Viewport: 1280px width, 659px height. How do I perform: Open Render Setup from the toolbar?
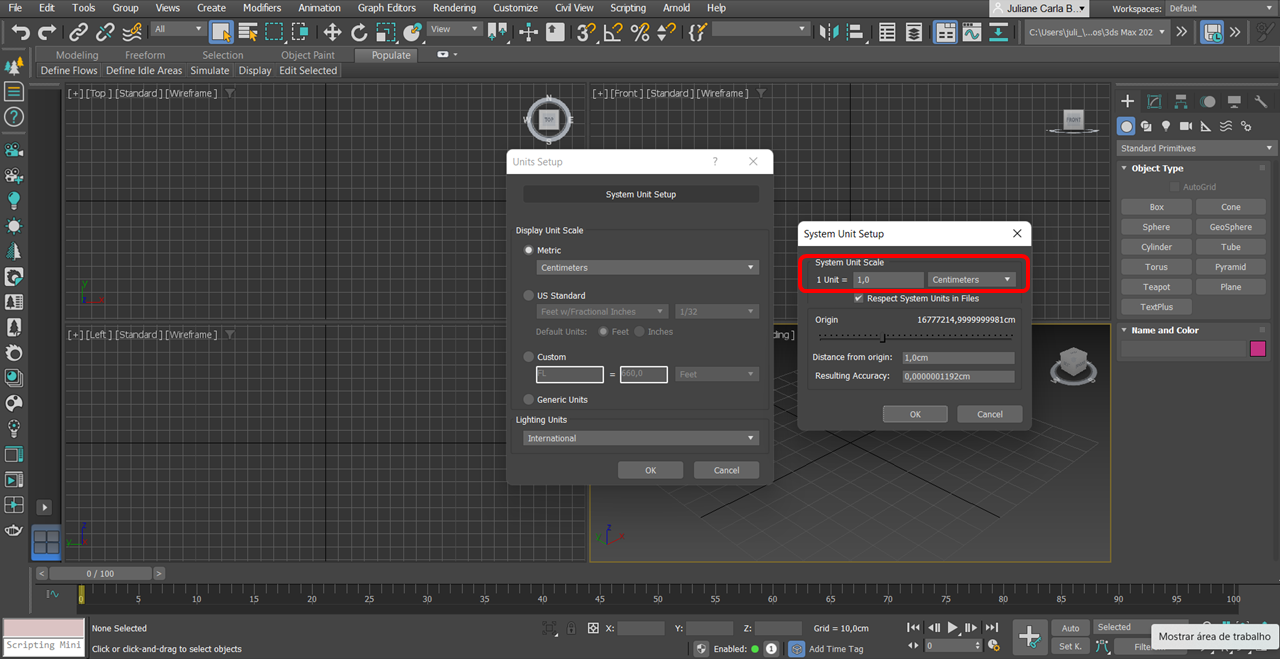point(972,31)
